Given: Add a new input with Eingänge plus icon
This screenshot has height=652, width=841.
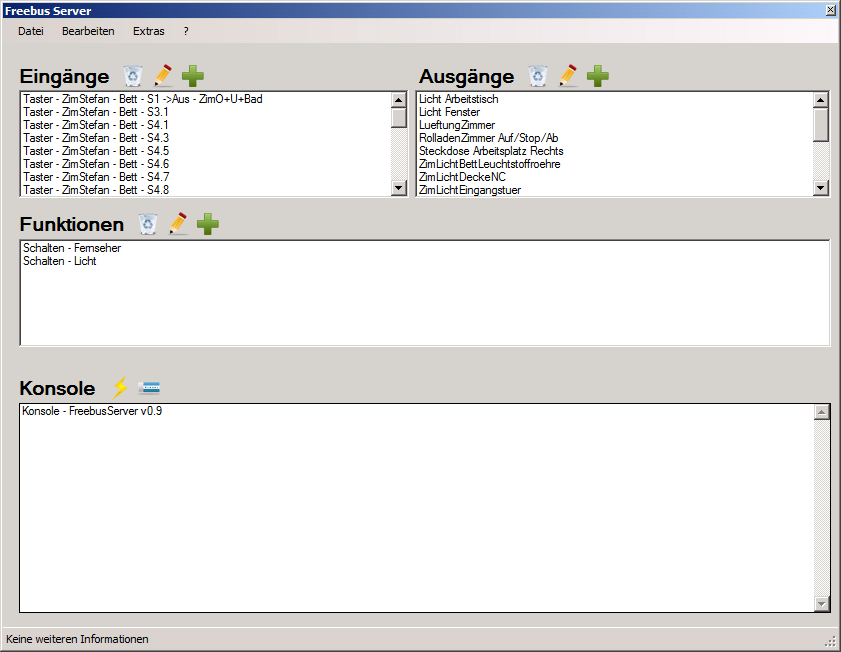Looking at the screenshot, I should pos(193,76).
